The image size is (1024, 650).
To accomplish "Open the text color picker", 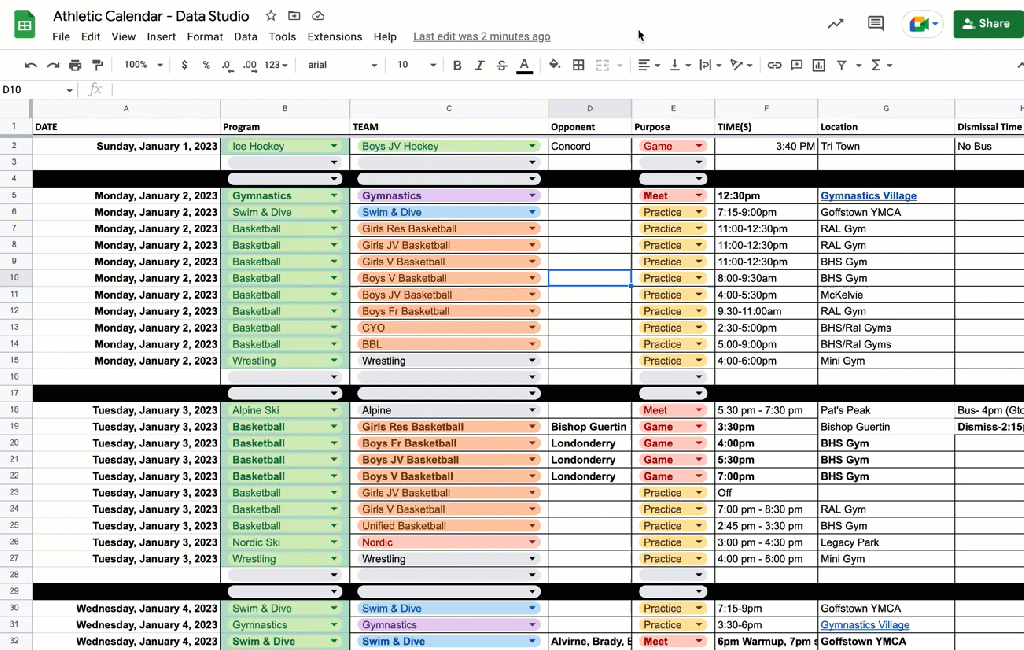I will tap(525, 65).
